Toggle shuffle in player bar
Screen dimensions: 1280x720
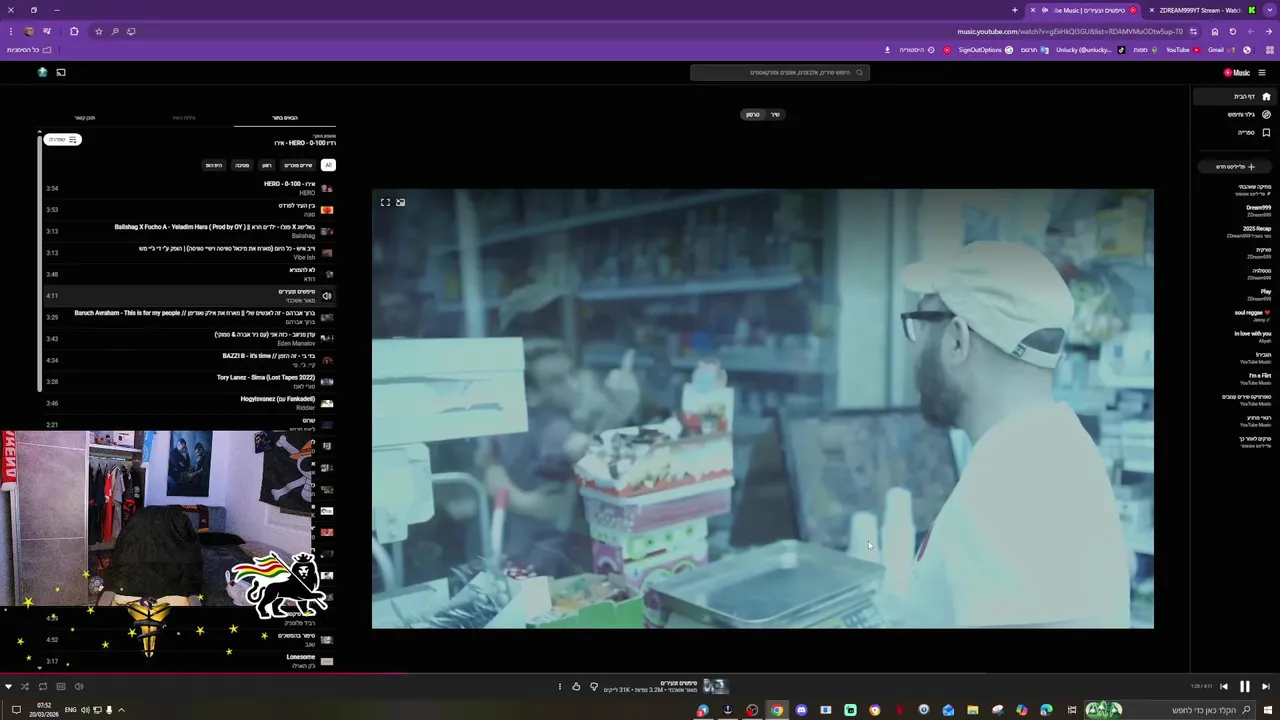pyautogui.click(x=25, y=686)
